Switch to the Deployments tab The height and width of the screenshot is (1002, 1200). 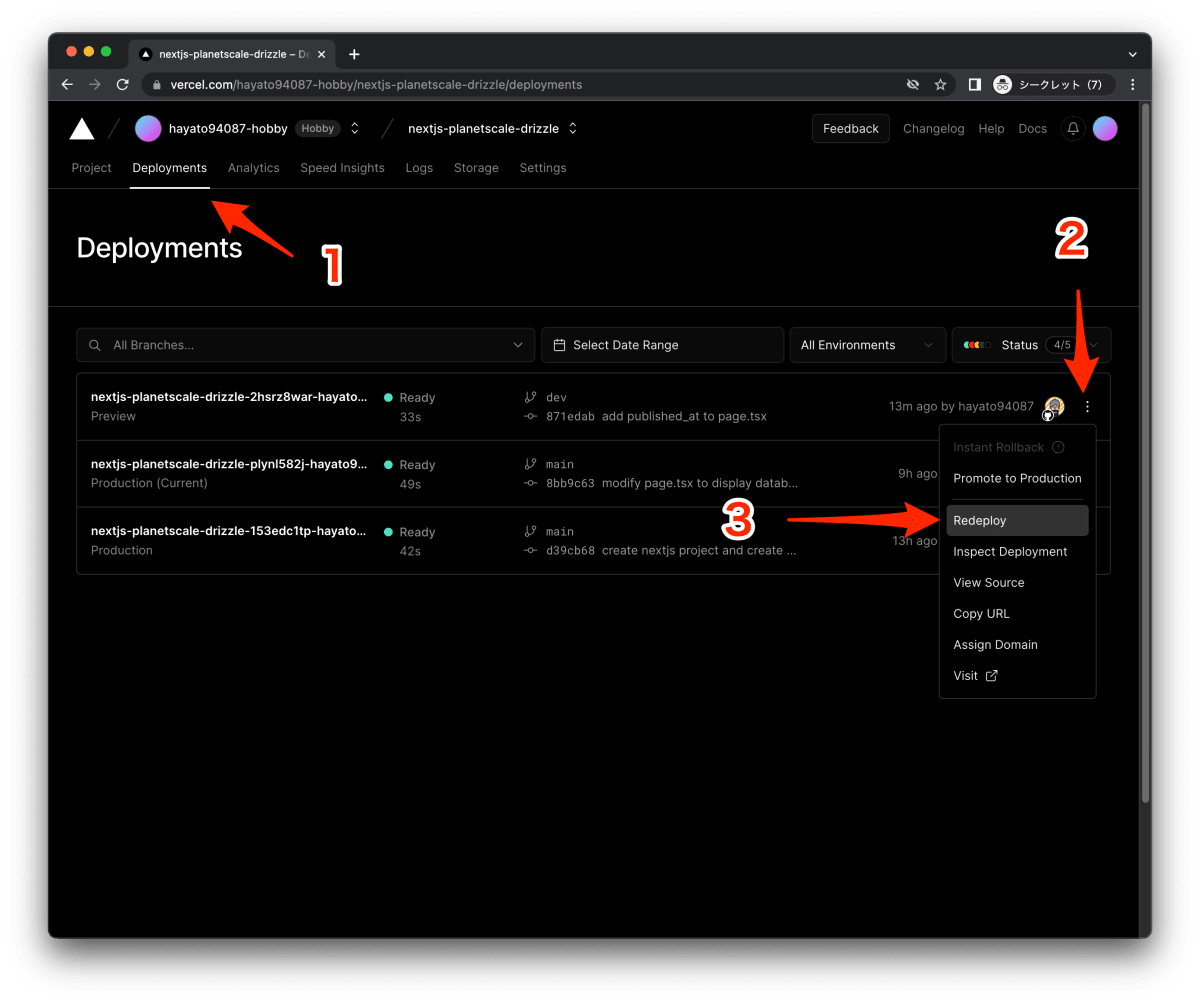(x=170, y=168)
